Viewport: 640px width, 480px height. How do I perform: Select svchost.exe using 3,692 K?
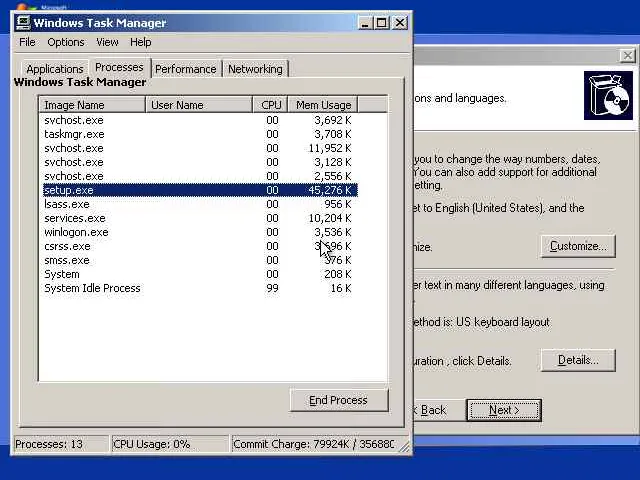pyautogui.click(x=200, y=120)
